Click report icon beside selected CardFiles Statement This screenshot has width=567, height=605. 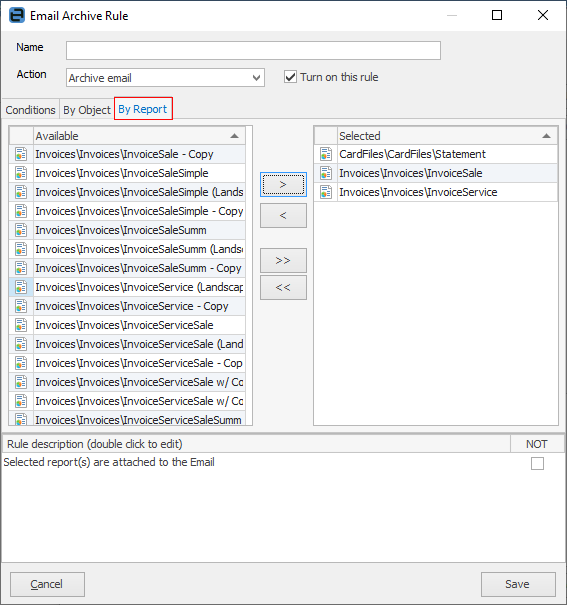[326, 154]
